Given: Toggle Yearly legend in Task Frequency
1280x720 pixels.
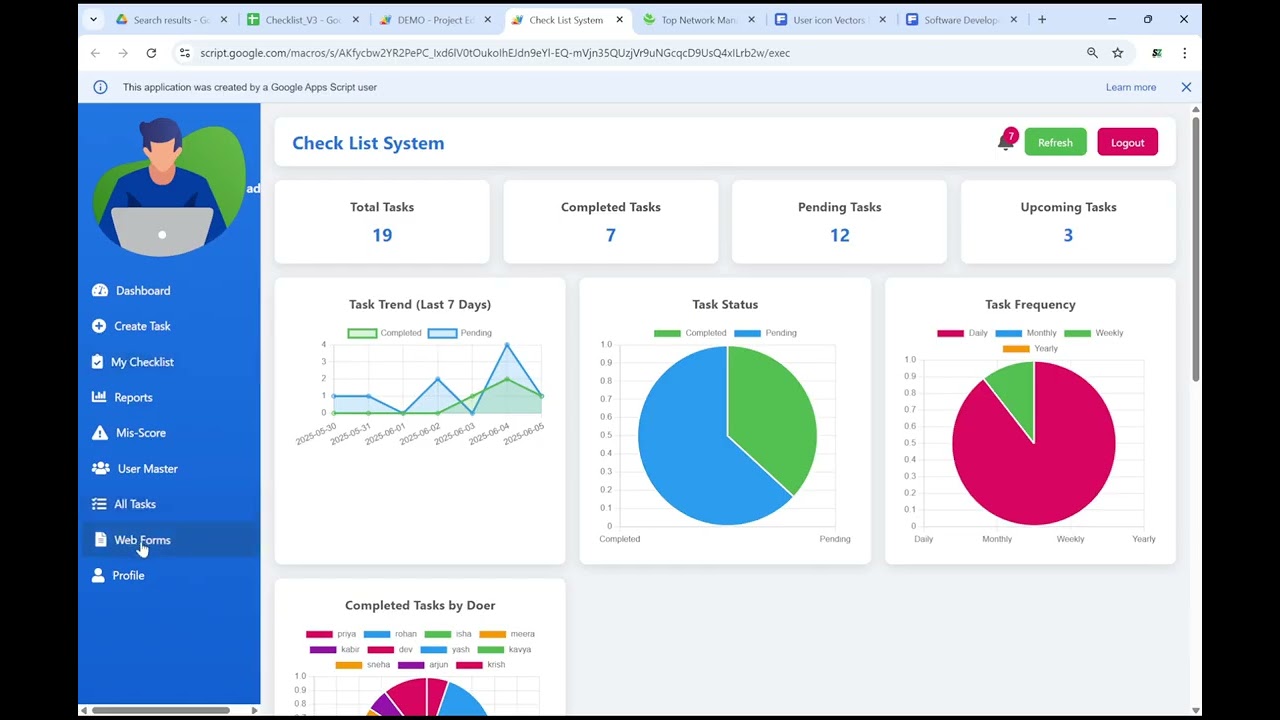Looking at the screenshot, I should [1030, 349].
